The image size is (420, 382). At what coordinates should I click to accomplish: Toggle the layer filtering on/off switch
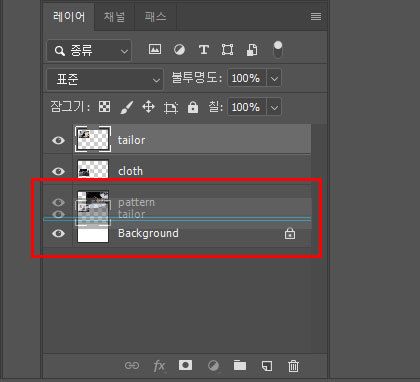278,50
